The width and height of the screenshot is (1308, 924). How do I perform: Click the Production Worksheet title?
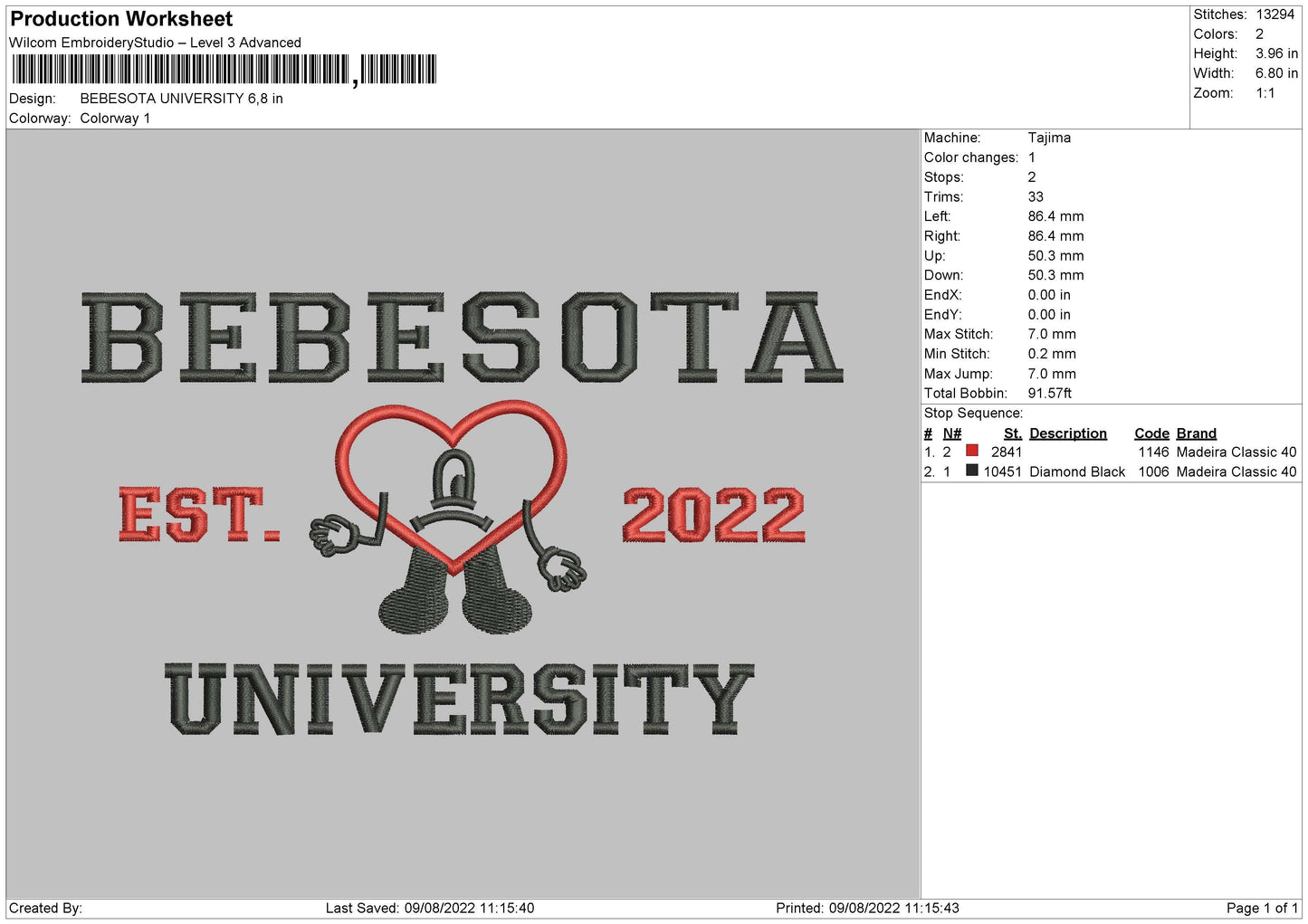click(121, 19)
